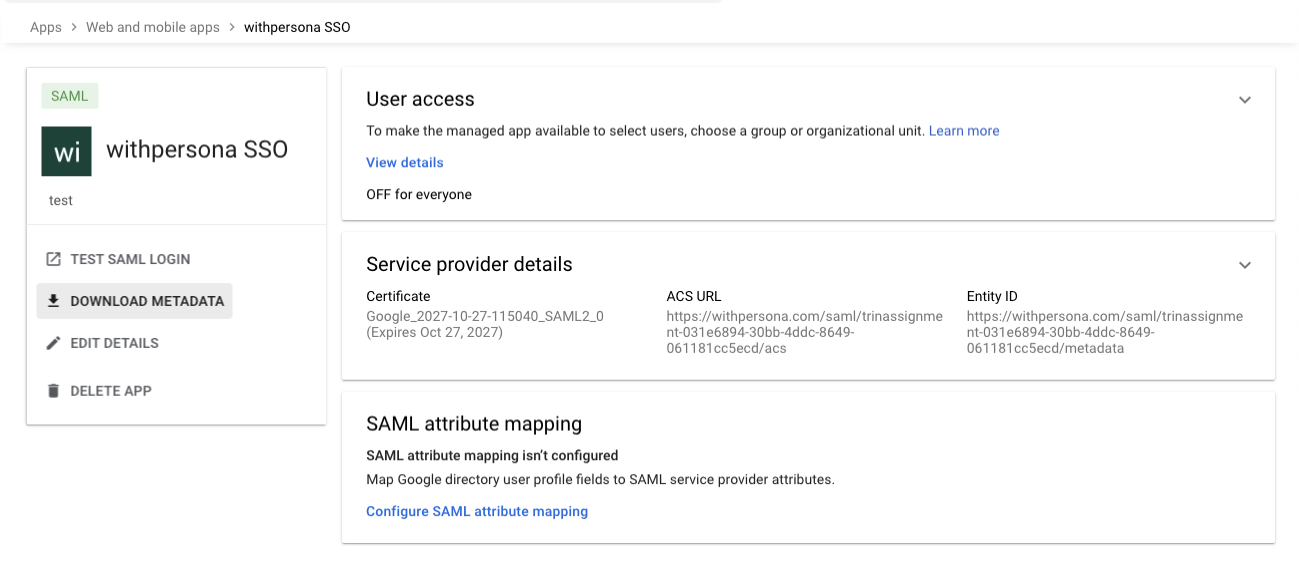Click the first breadcrumb separator after Apps
1299x571 pixels.
click(74, 27)
